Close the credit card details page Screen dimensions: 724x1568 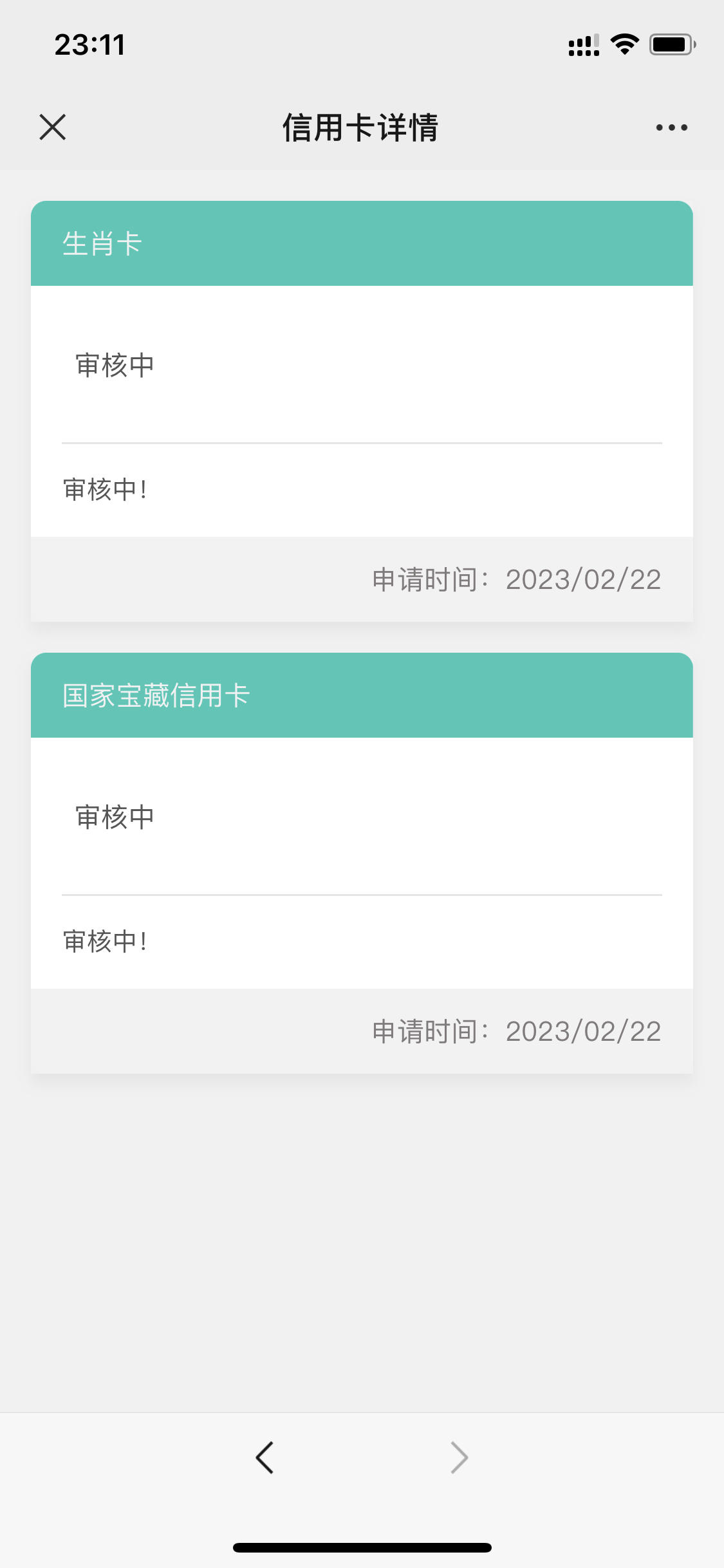click(52, 127)
